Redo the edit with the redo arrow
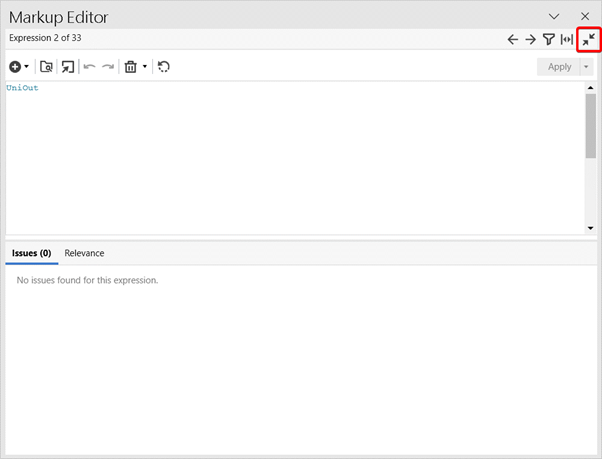Viewport: 602px width, 459px height. [x=108, y=67]
